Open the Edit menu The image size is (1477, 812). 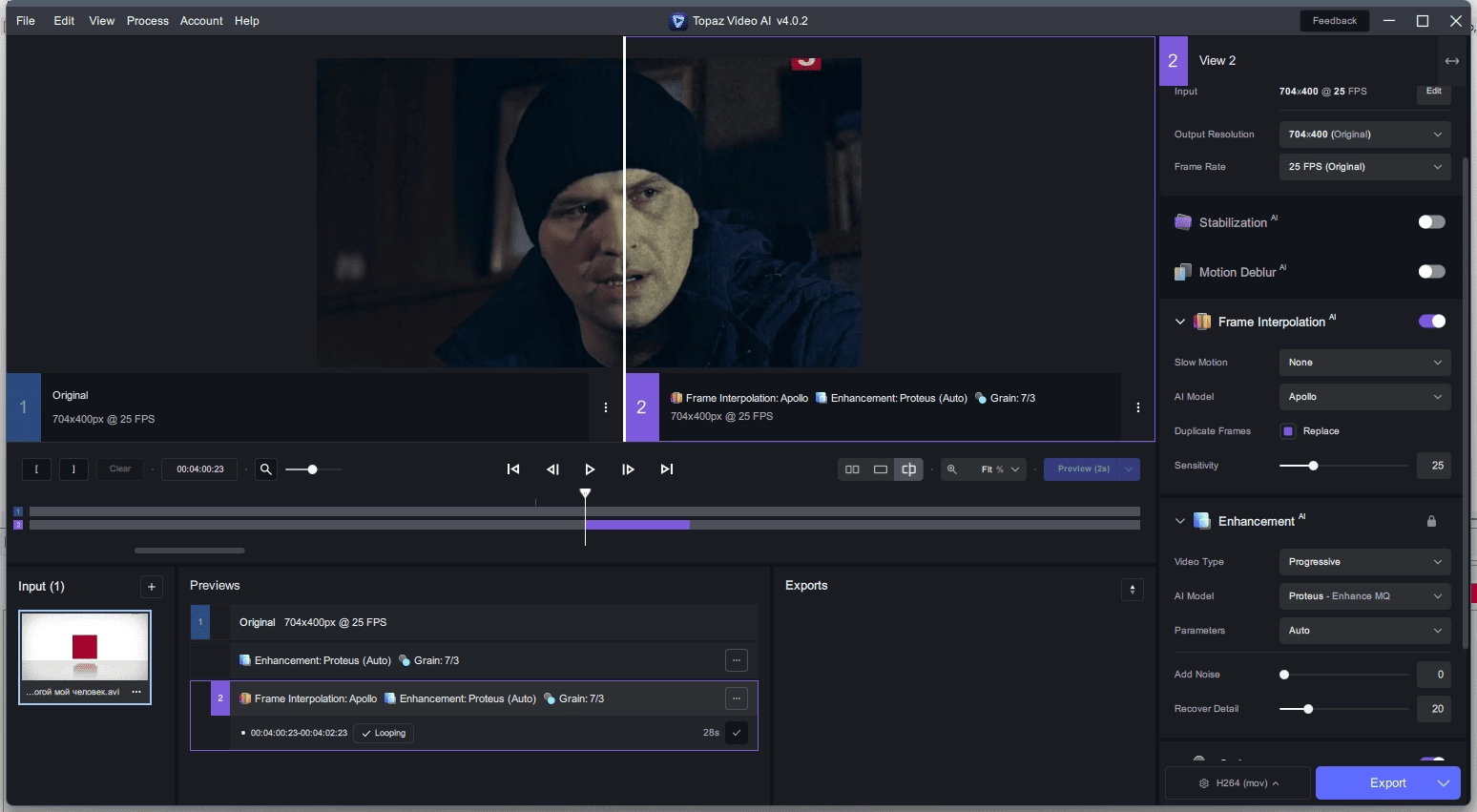(x=64, y=21)
